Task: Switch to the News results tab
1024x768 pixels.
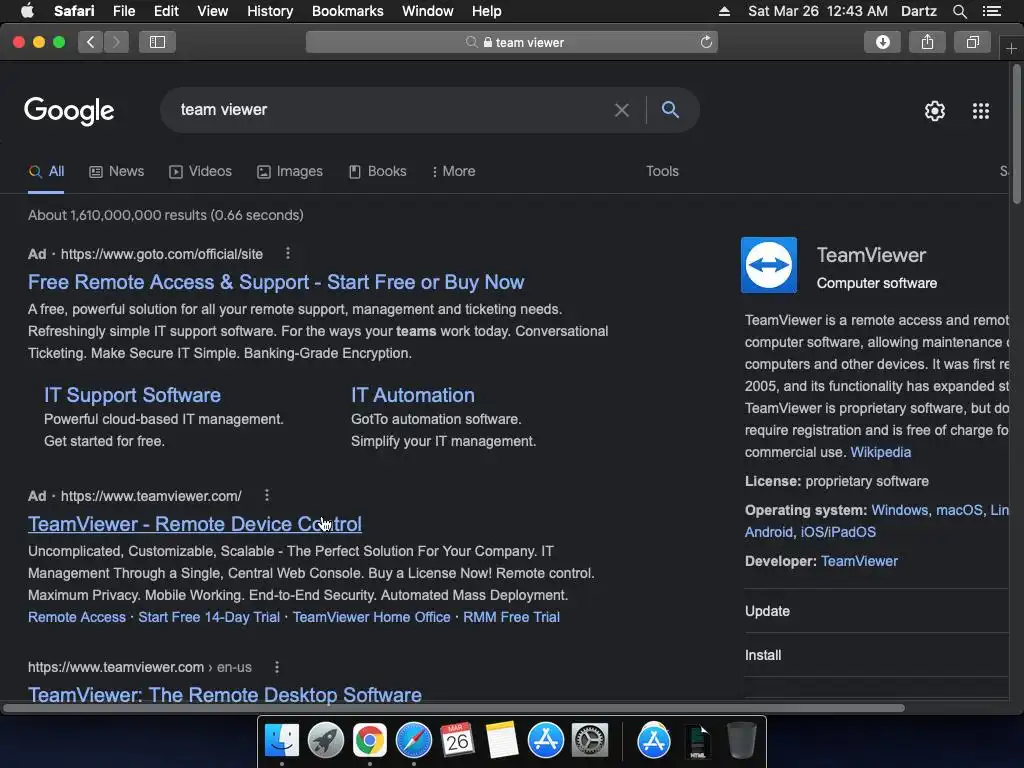Action: (117, 172)
